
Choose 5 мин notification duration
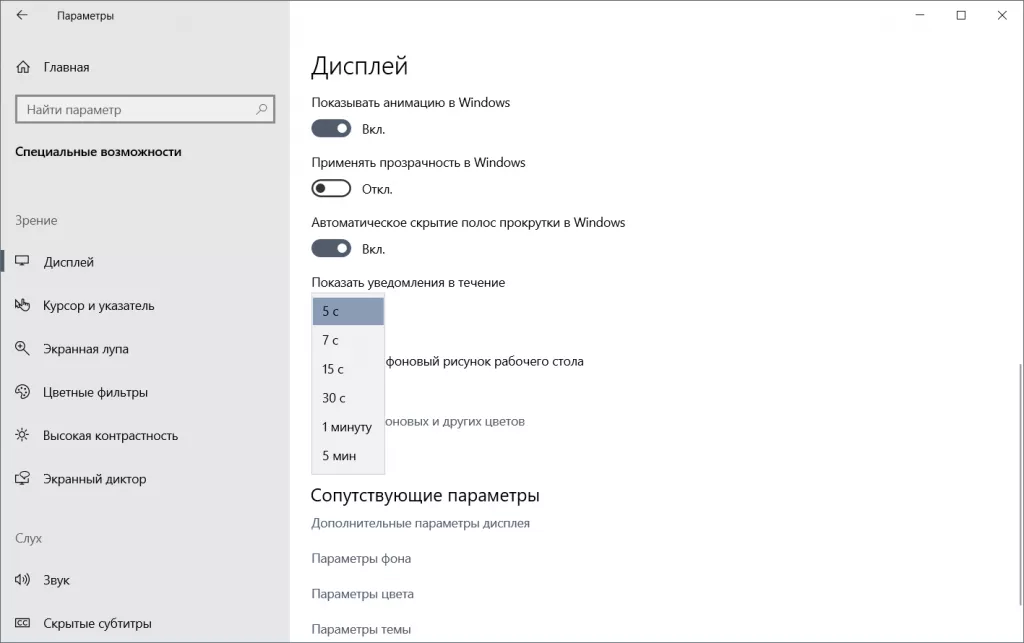(348, 456)
